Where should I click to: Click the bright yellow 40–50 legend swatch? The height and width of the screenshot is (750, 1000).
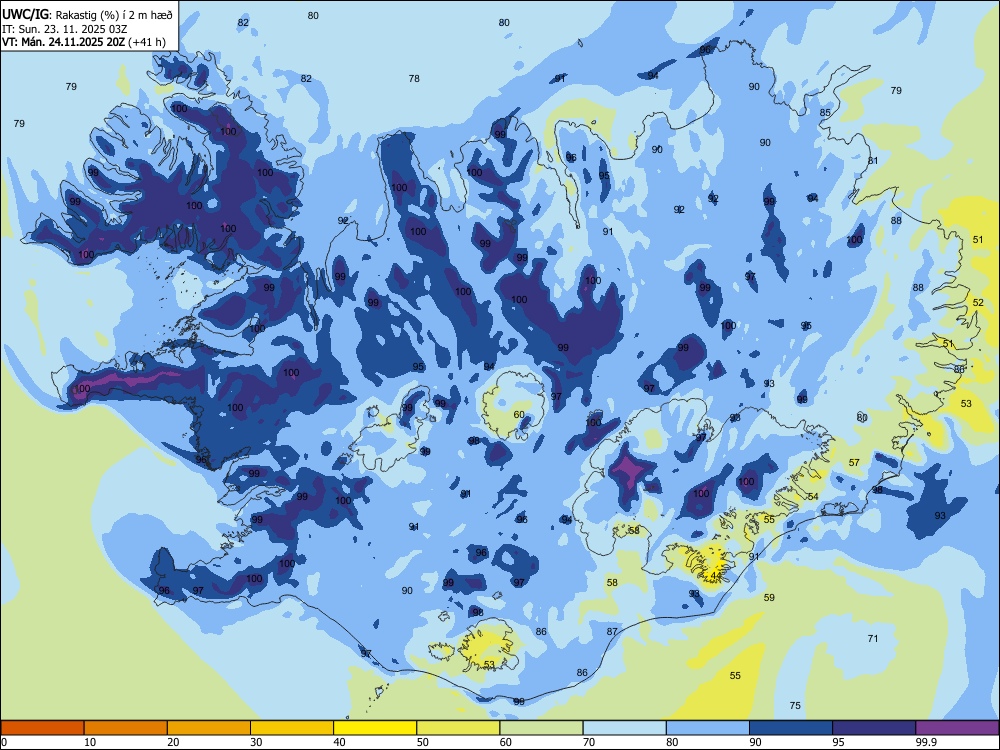point(375,728)
